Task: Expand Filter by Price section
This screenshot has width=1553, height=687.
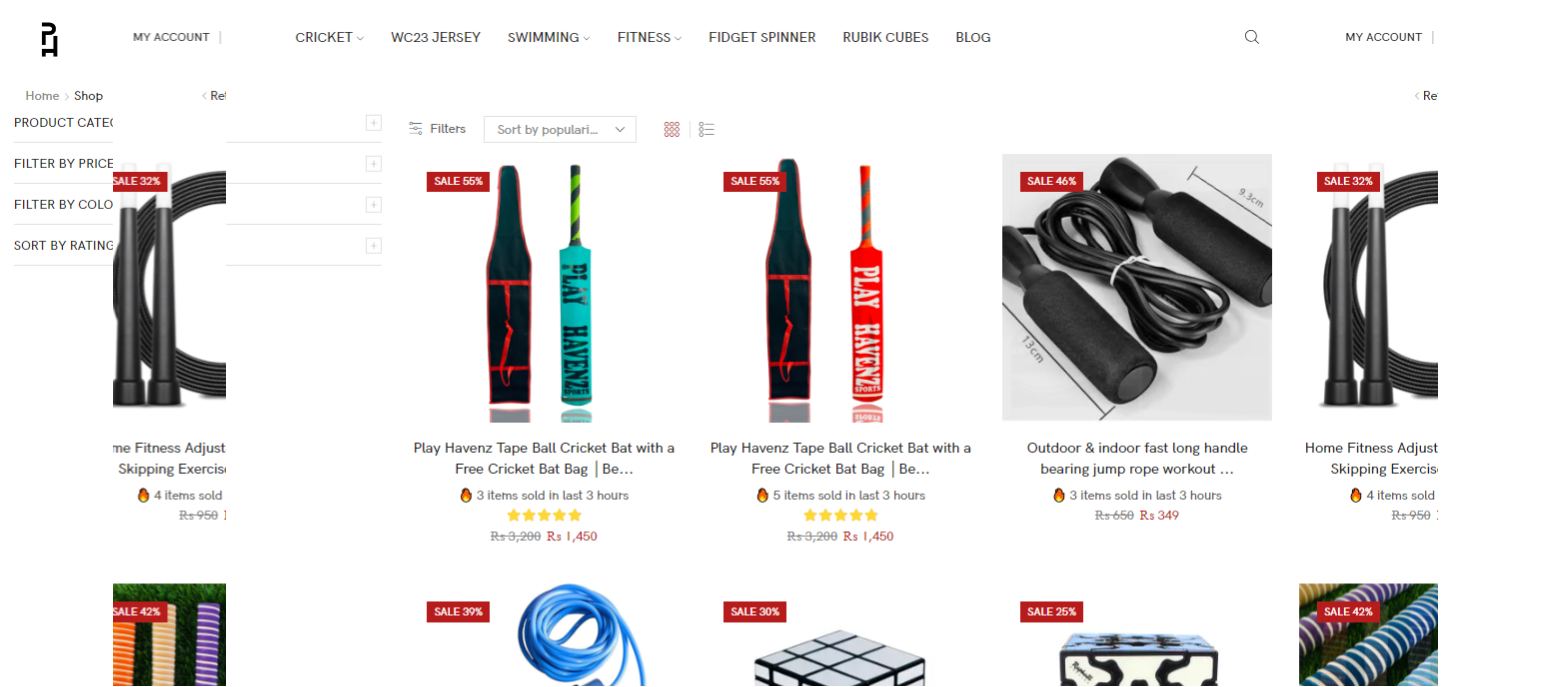Action: (x=373, y=164)
